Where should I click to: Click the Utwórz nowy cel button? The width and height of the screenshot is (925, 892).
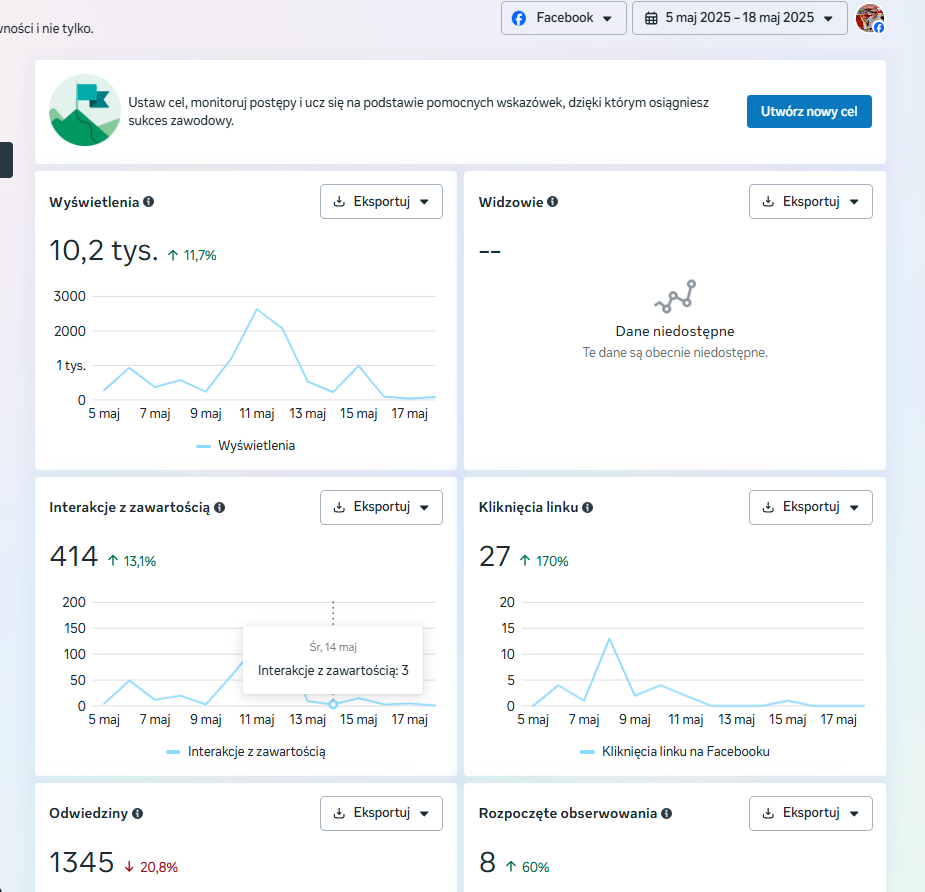[809, 112]
